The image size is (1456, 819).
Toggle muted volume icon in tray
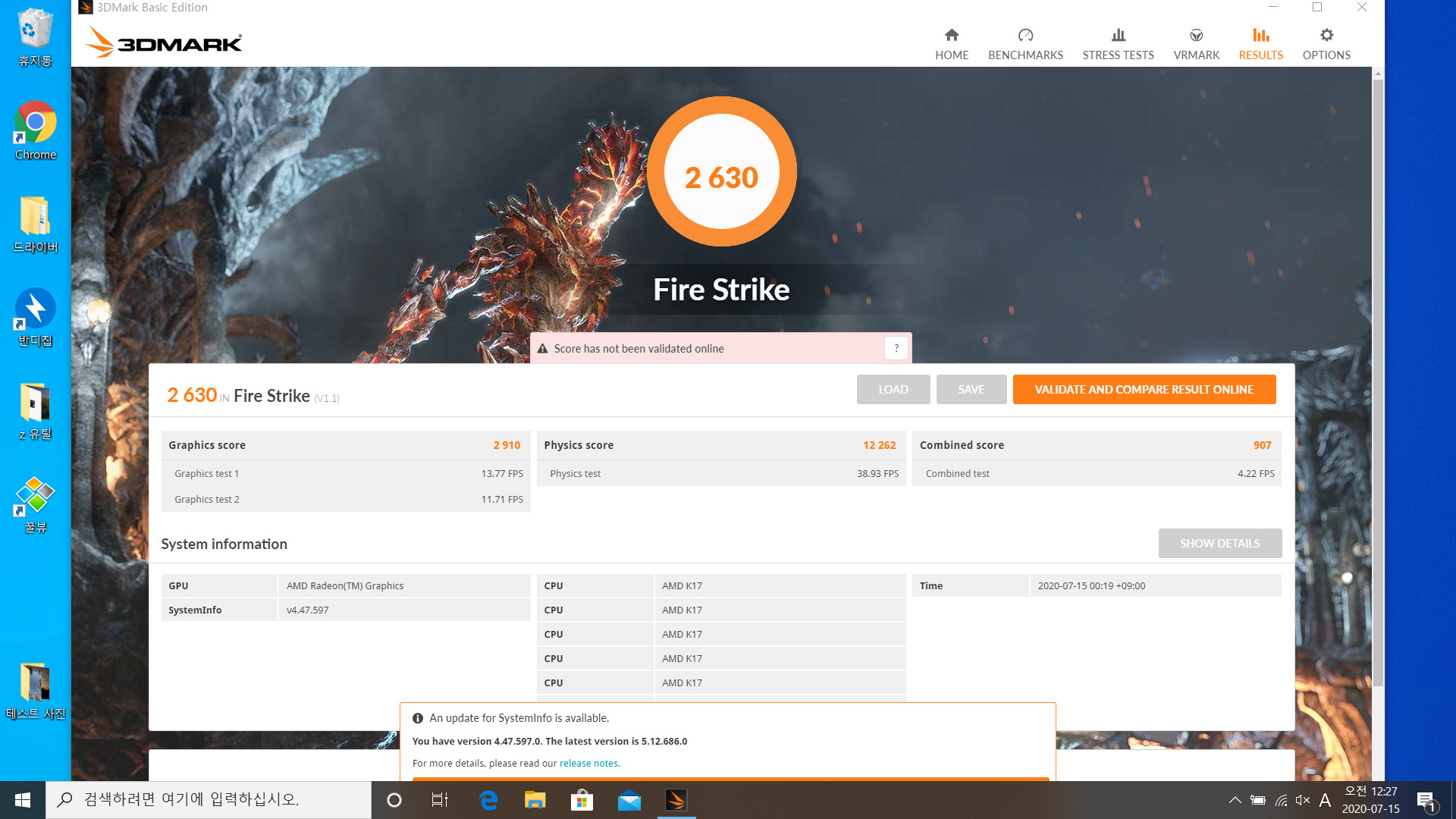(1303, 800)
